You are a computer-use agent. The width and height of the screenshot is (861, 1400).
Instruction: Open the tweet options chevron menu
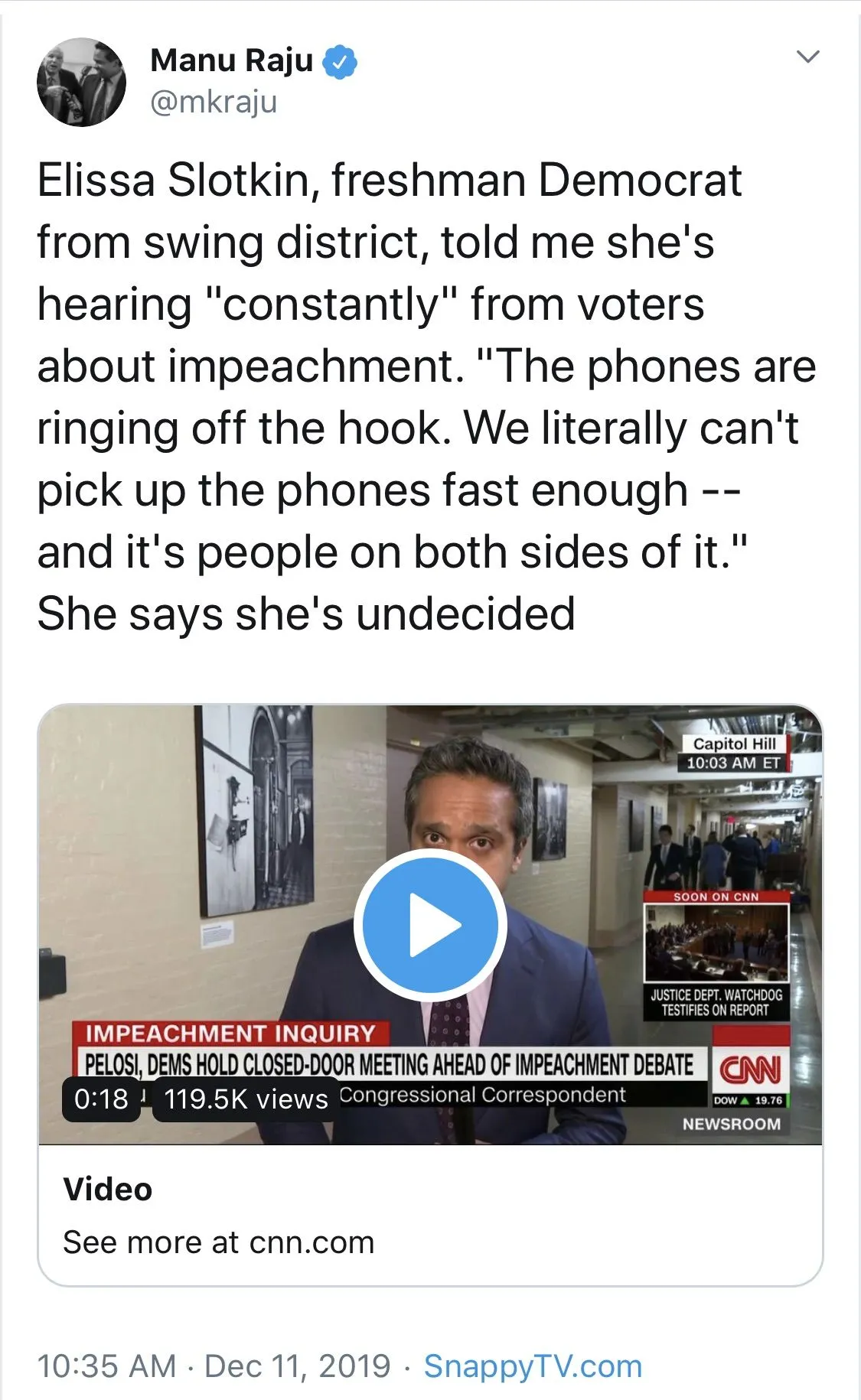click(808, 57)
